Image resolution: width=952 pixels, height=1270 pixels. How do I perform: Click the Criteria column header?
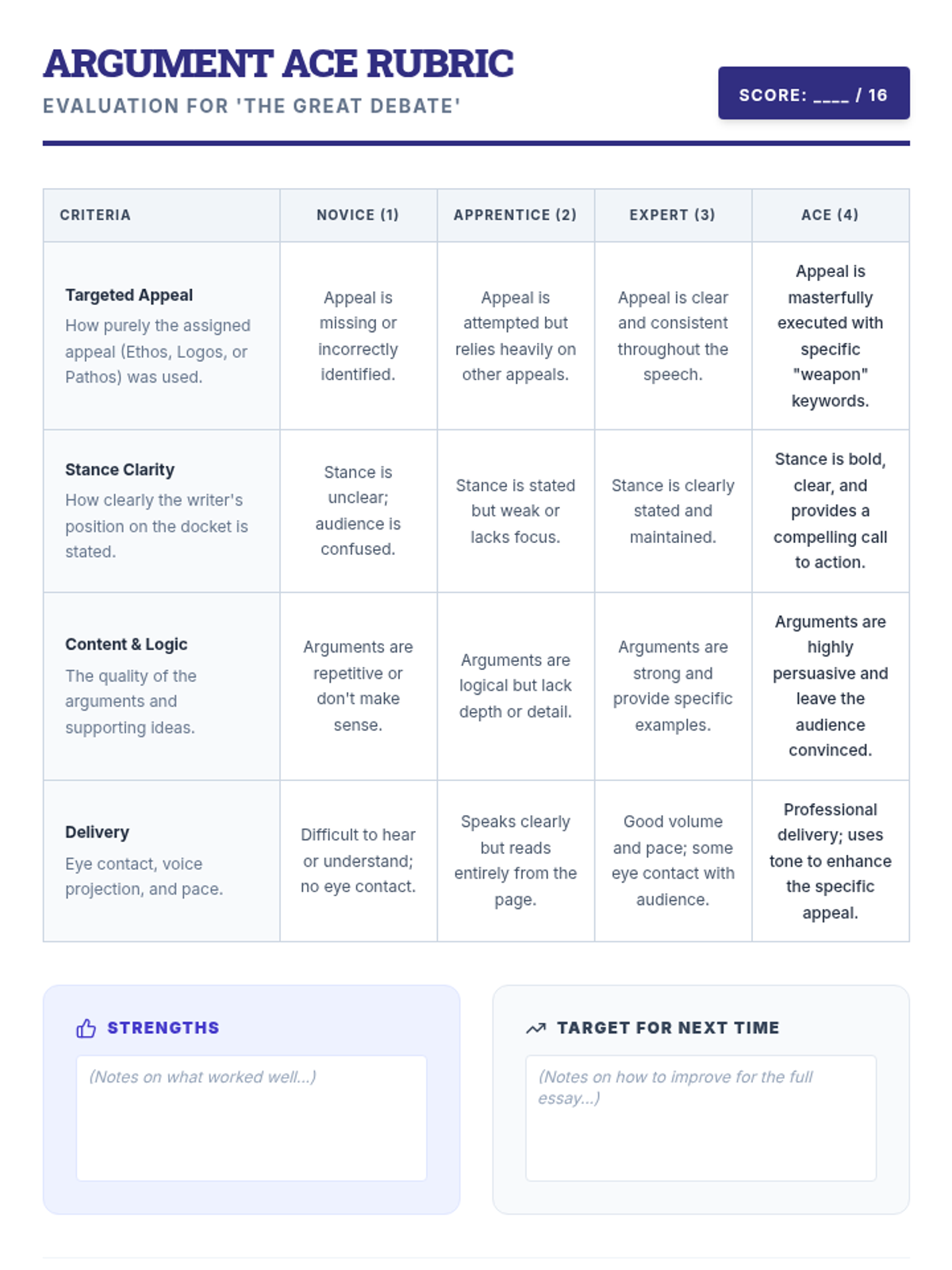click(x=95, y=215)
